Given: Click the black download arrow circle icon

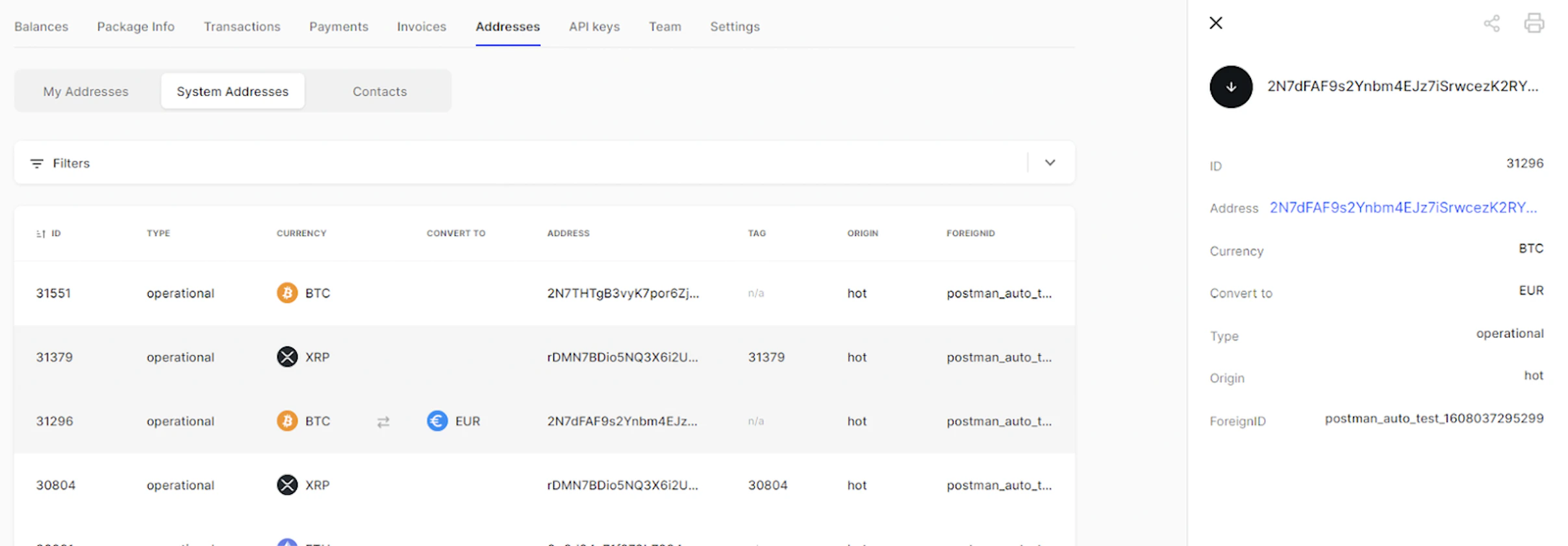Looking at the screenshot, I should coord(1231,87).
